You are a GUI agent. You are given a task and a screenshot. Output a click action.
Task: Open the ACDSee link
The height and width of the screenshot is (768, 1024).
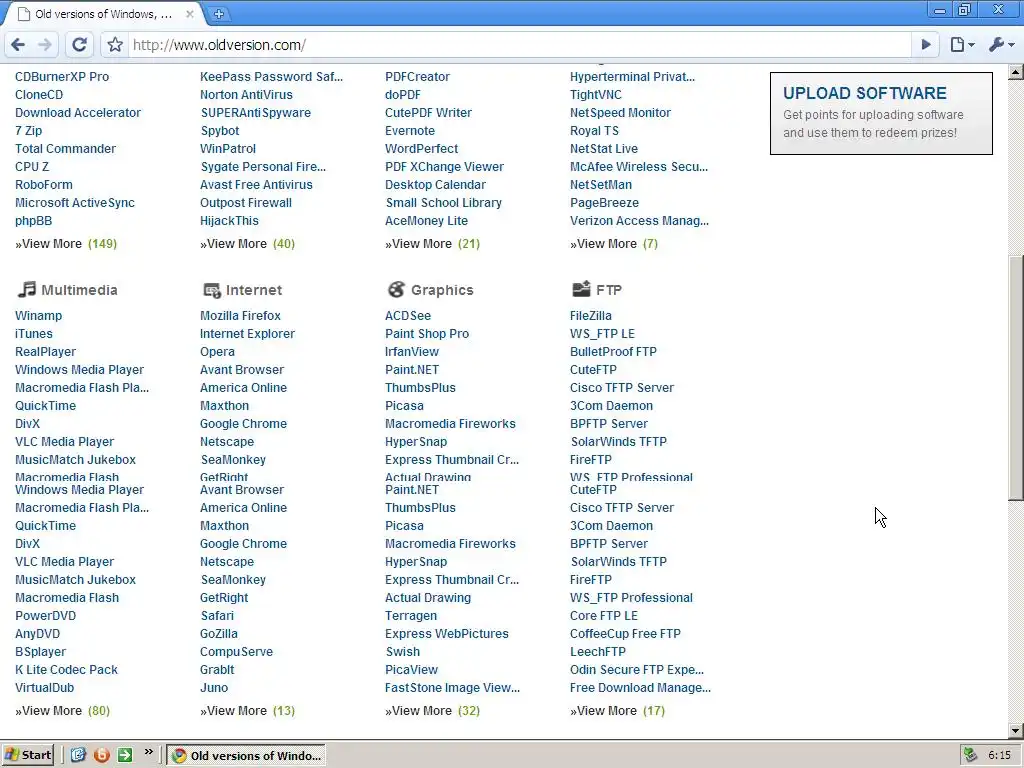[x=408, y=315]
